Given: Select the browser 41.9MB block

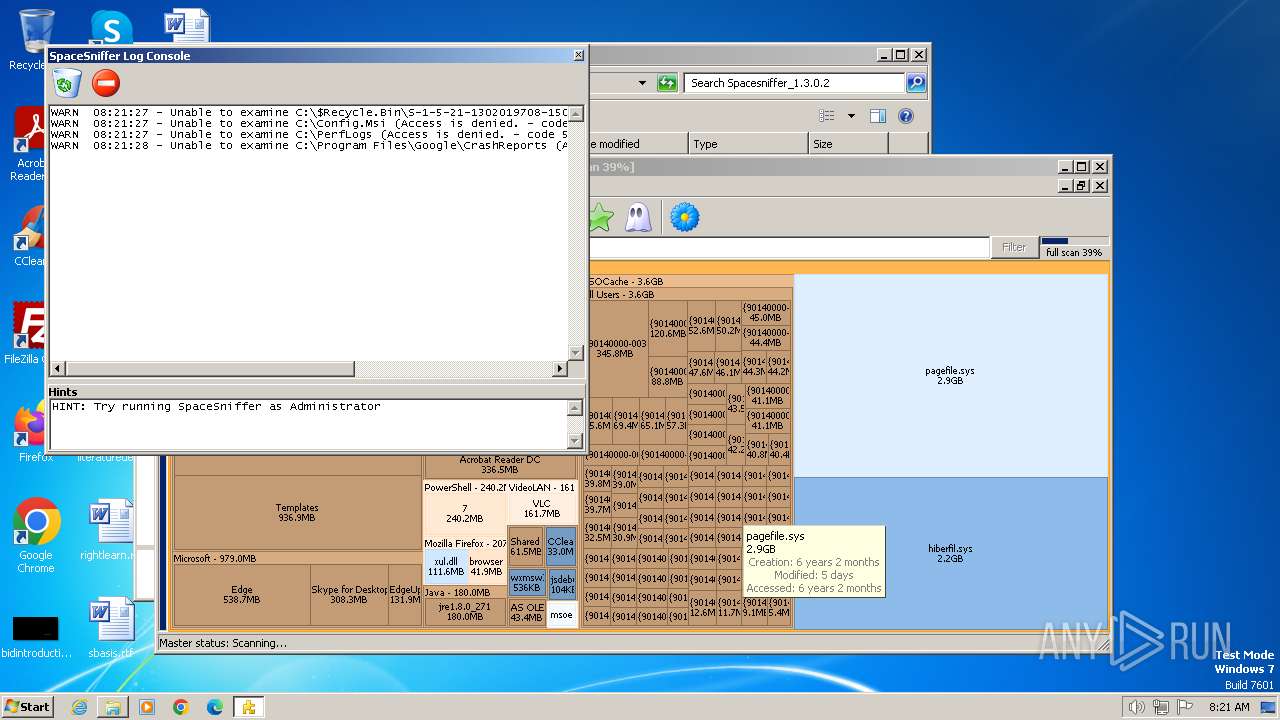Looking at the screenshot, I should 486,567.
